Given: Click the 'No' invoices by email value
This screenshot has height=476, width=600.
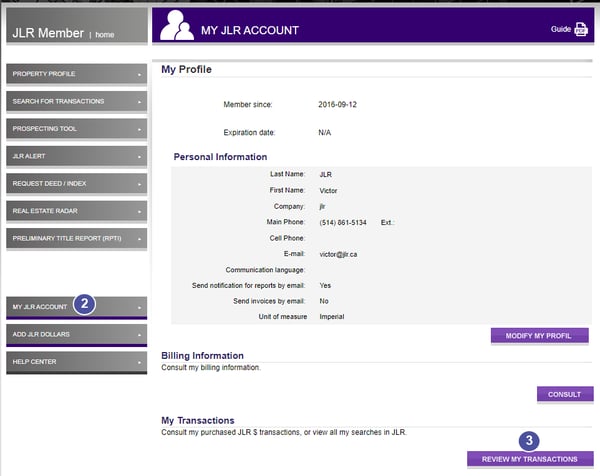Looking at the screenshot, I should pyautogui.click(x=324, y=301).
